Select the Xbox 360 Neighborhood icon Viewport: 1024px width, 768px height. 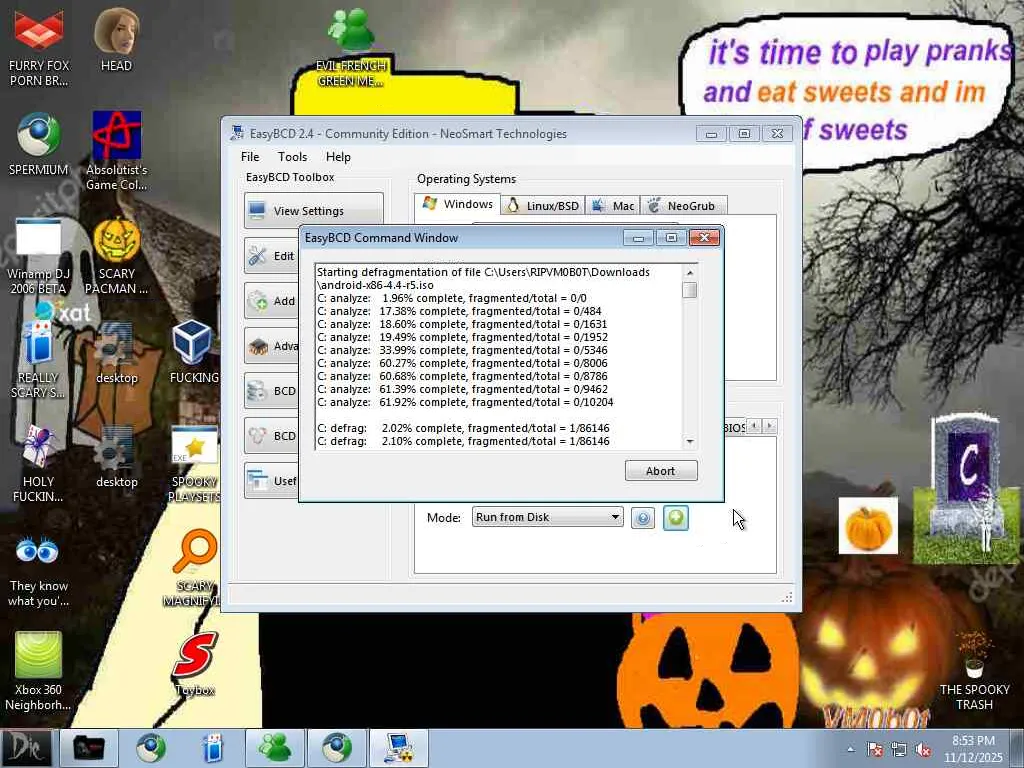pyautogui.click(x=39, y=671)
